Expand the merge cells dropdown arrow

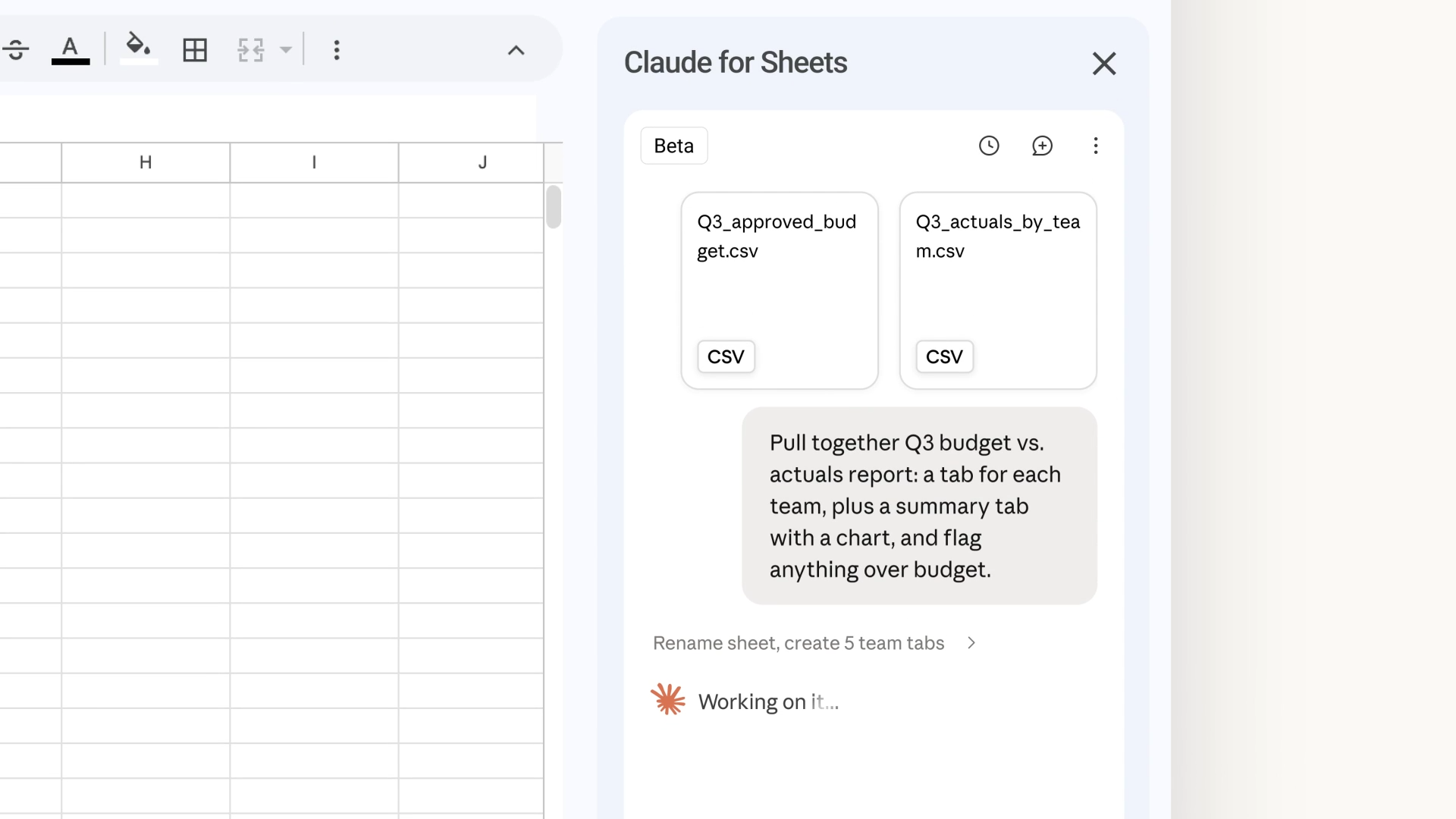tap(286, 50)
